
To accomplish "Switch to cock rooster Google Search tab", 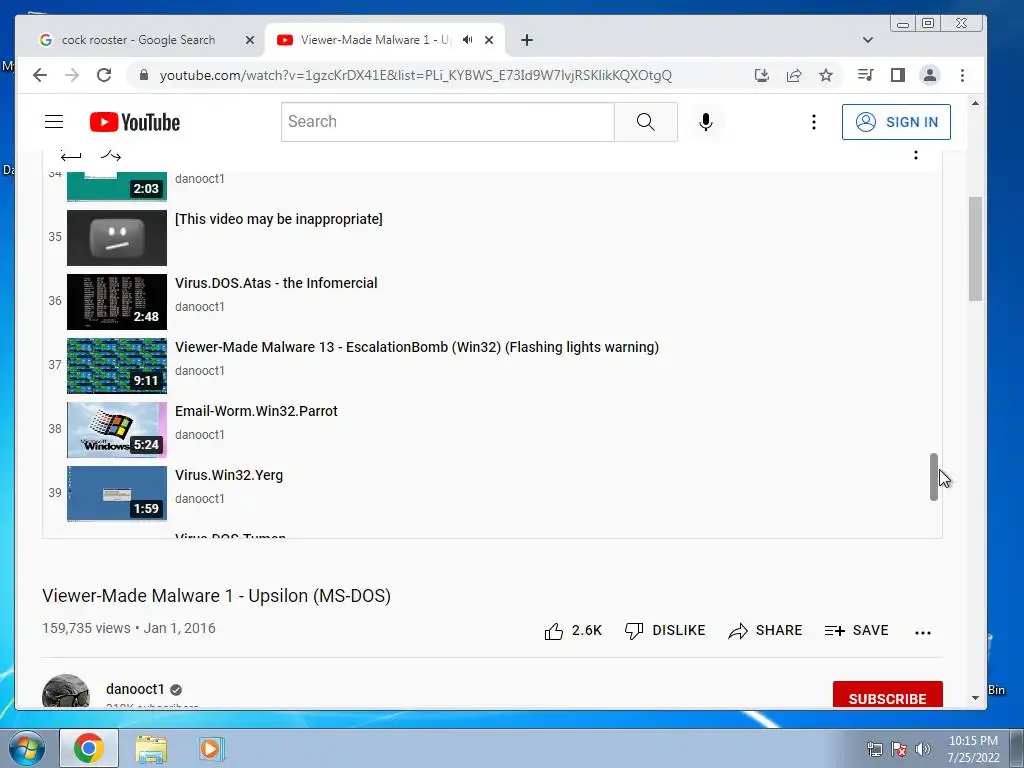I will coord(138,40).
